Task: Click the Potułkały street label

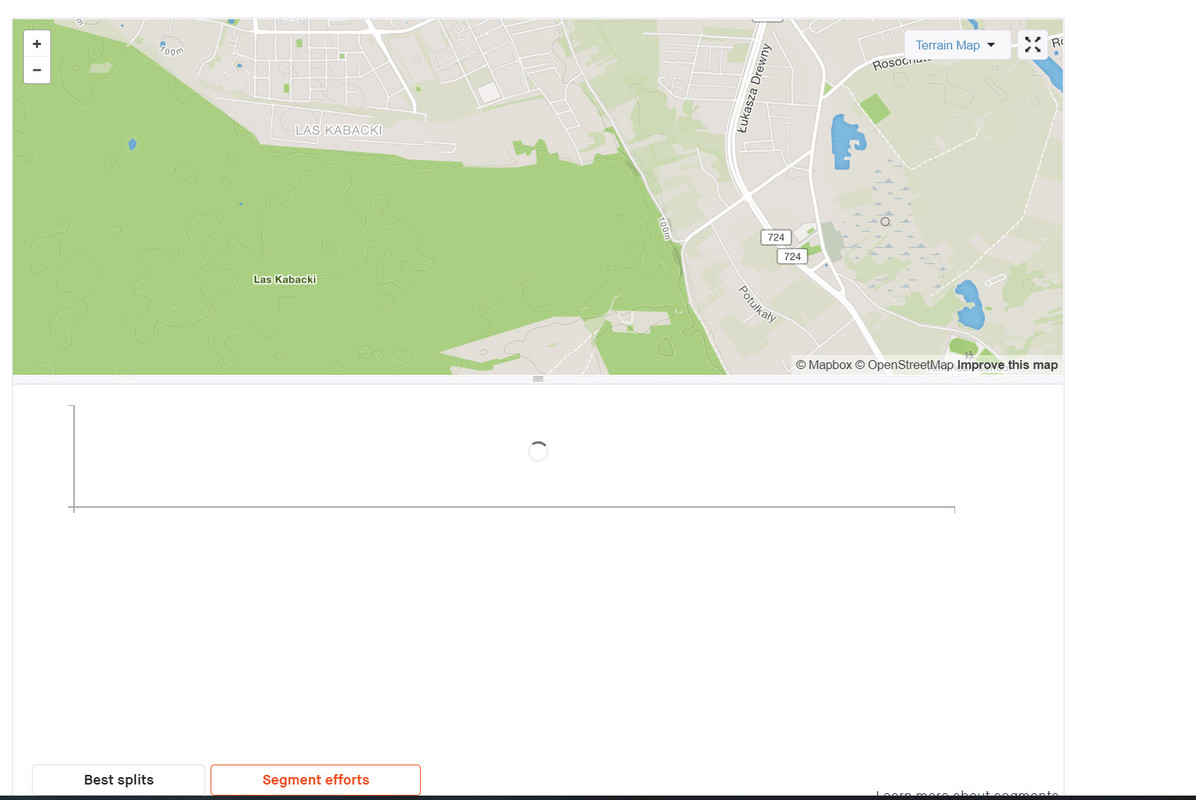Action: point(757,304)
